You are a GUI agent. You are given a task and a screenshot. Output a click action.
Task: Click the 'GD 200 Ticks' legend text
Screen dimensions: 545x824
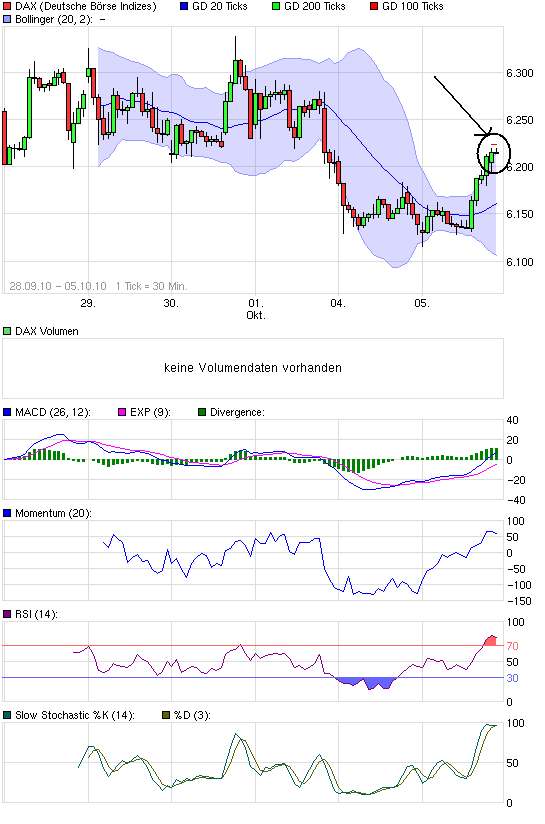click(314, 6)
